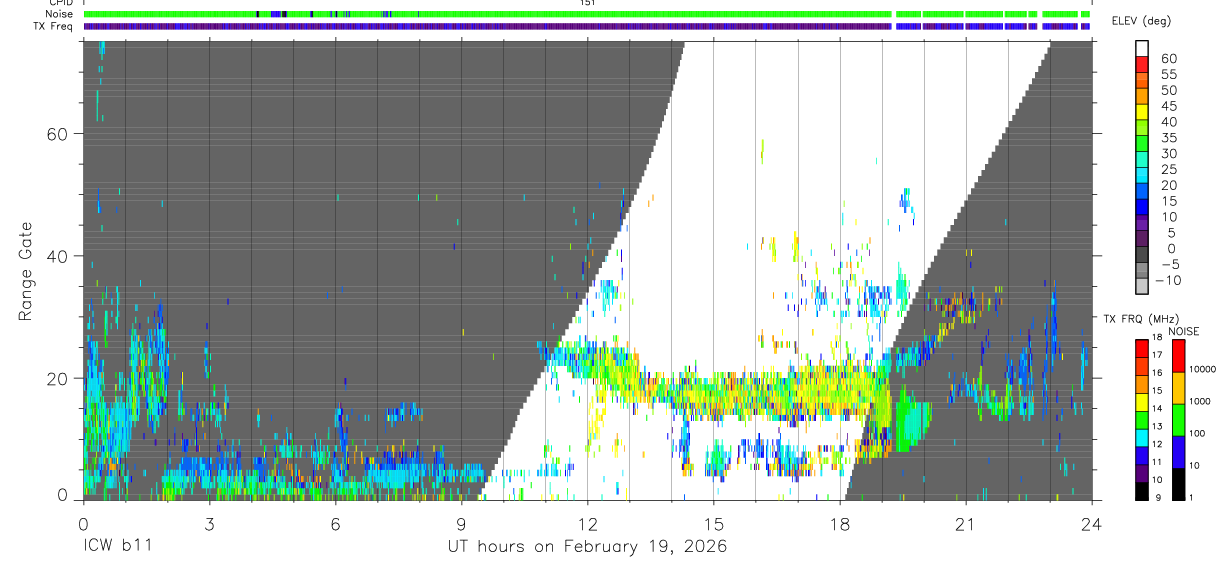Click the red segment of the NOISE colorbar

(1178, 356)
